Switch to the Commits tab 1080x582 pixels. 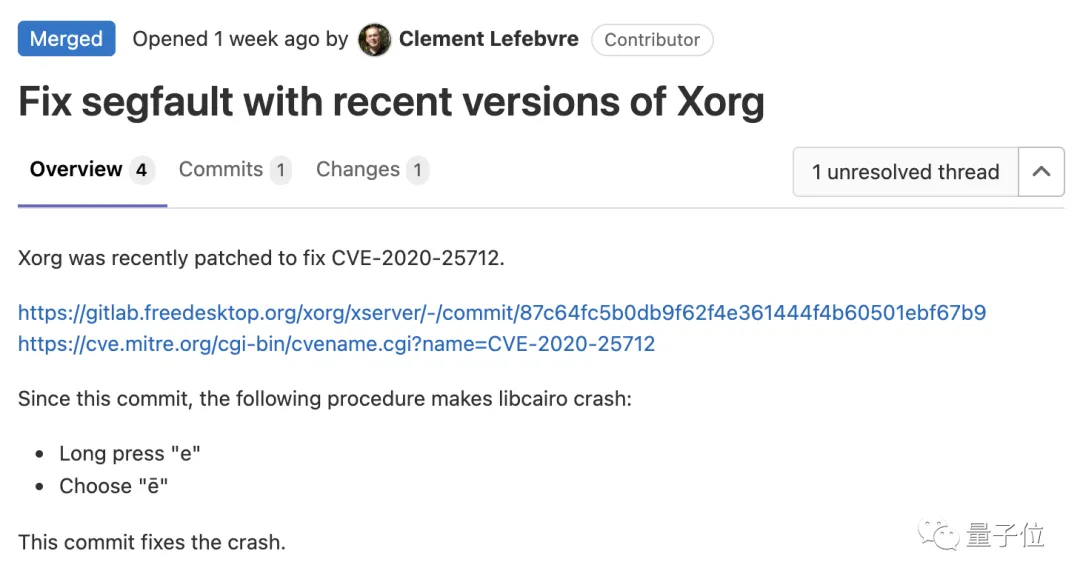tap(221, 170)
